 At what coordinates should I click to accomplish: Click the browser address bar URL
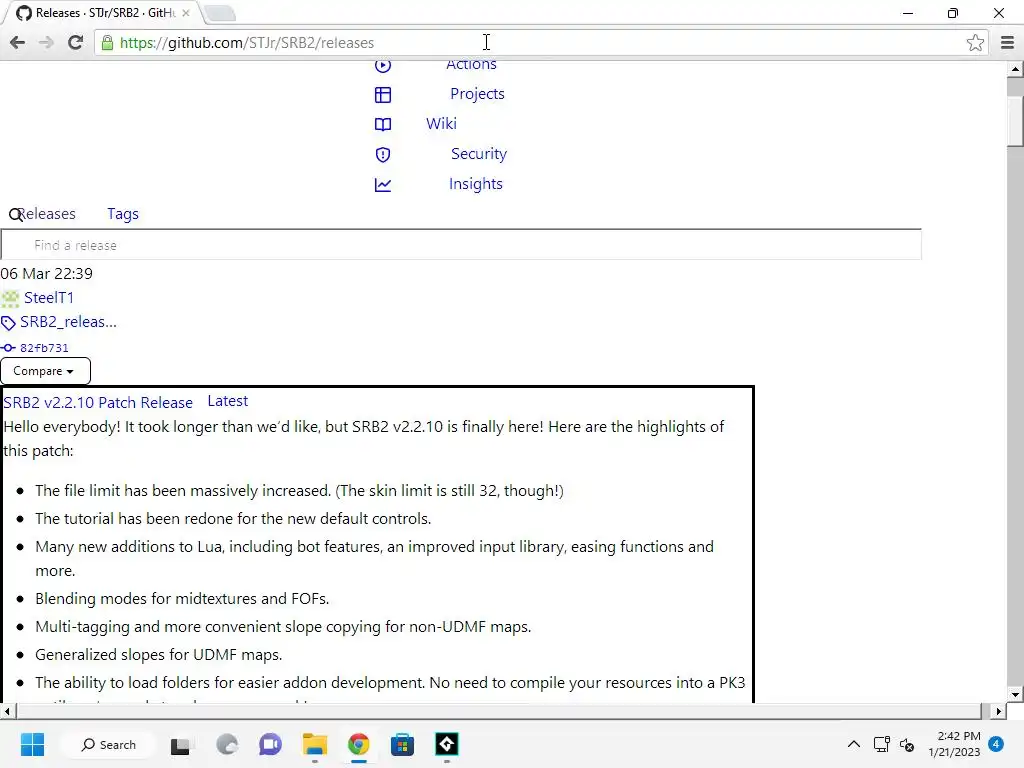(x=247, y=43)
